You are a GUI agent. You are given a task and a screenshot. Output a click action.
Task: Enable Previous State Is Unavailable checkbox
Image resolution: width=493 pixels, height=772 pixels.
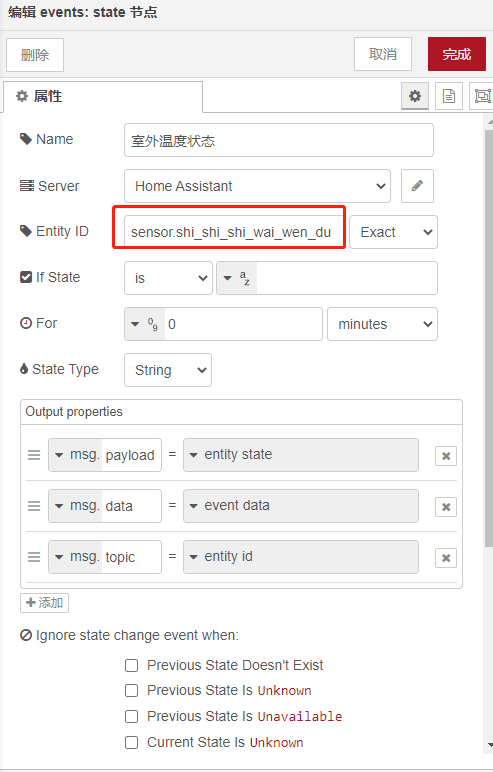131,716
